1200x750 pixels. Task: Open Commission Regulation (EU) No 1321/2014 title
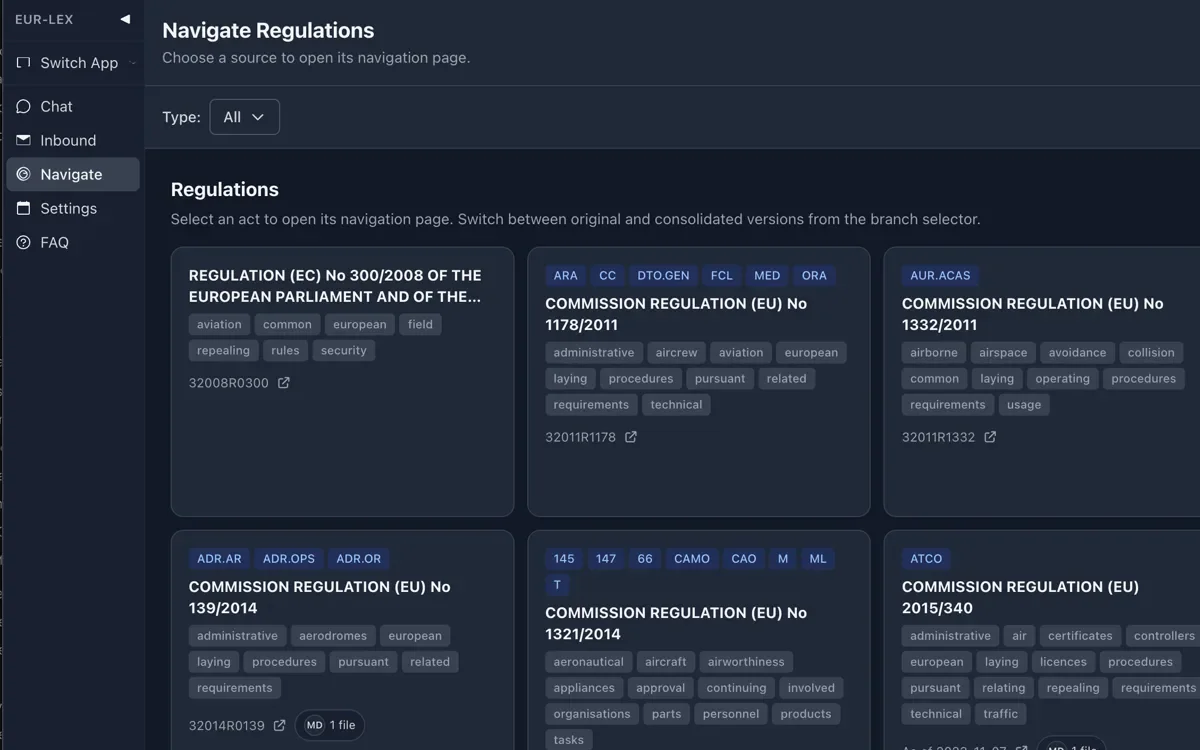click(676, 623)
